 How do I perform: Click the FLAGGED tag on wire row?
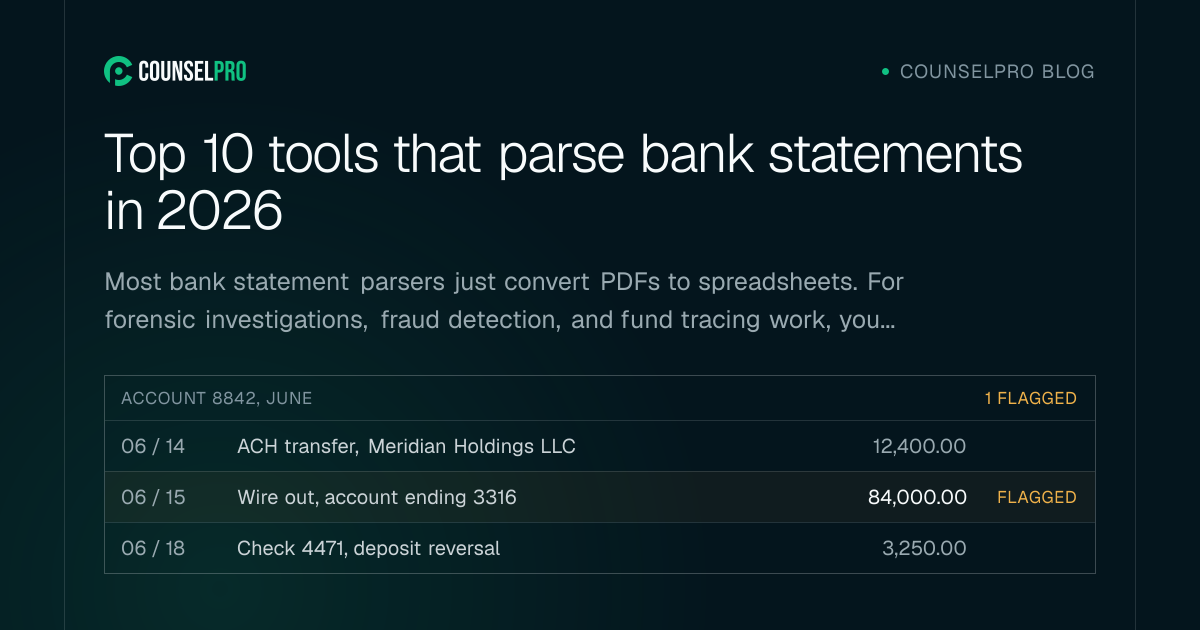pyautogui.click(x=1037, y=497)
